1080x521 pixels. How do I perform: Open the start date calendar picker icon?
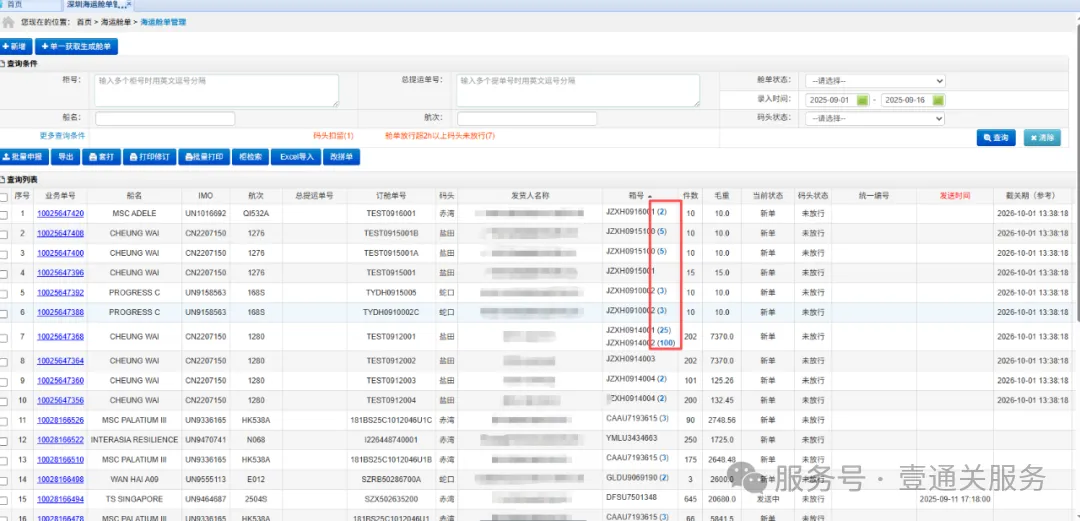pos(864,100)
